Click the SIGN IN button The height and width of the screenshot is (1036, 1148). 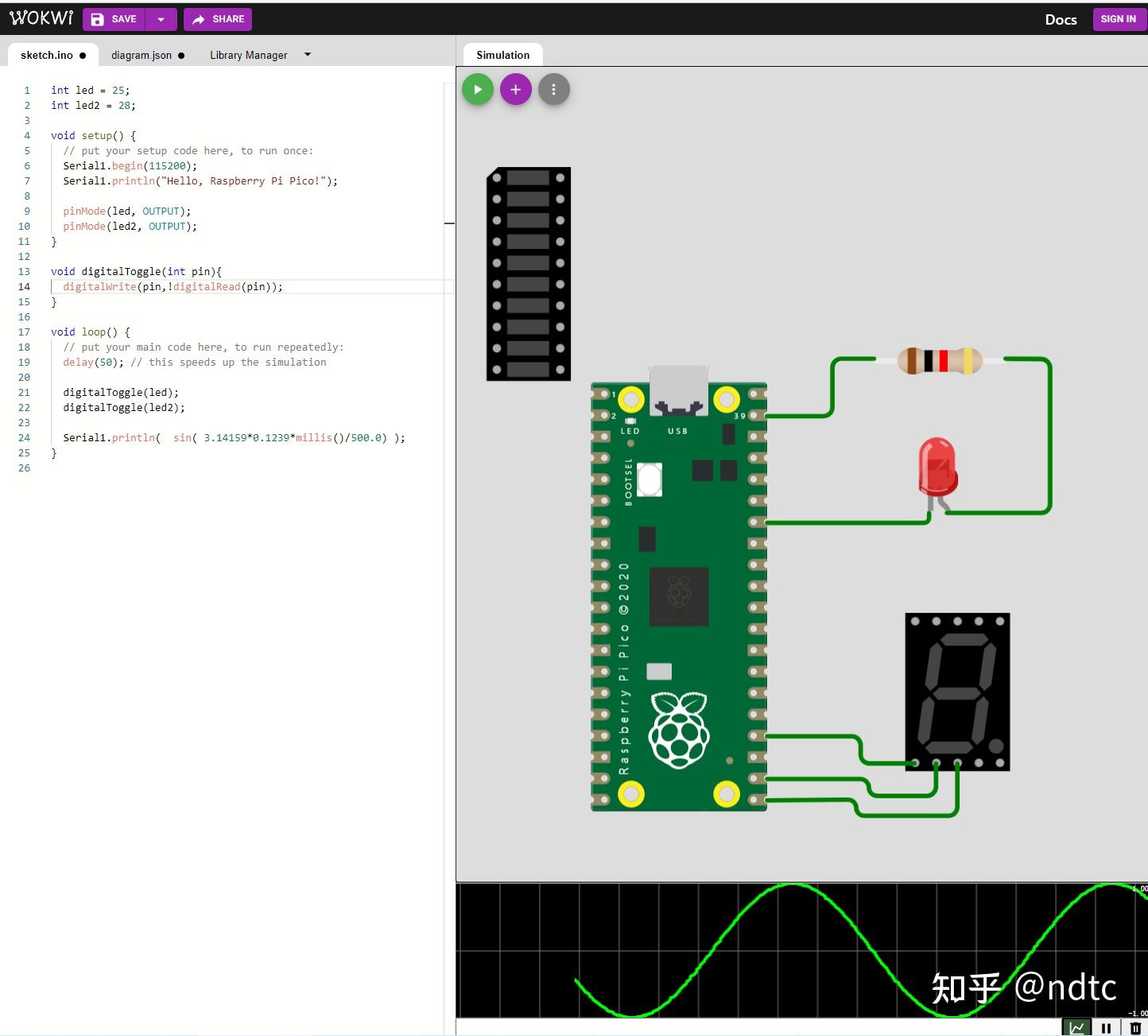click(x=1119, y=19)
